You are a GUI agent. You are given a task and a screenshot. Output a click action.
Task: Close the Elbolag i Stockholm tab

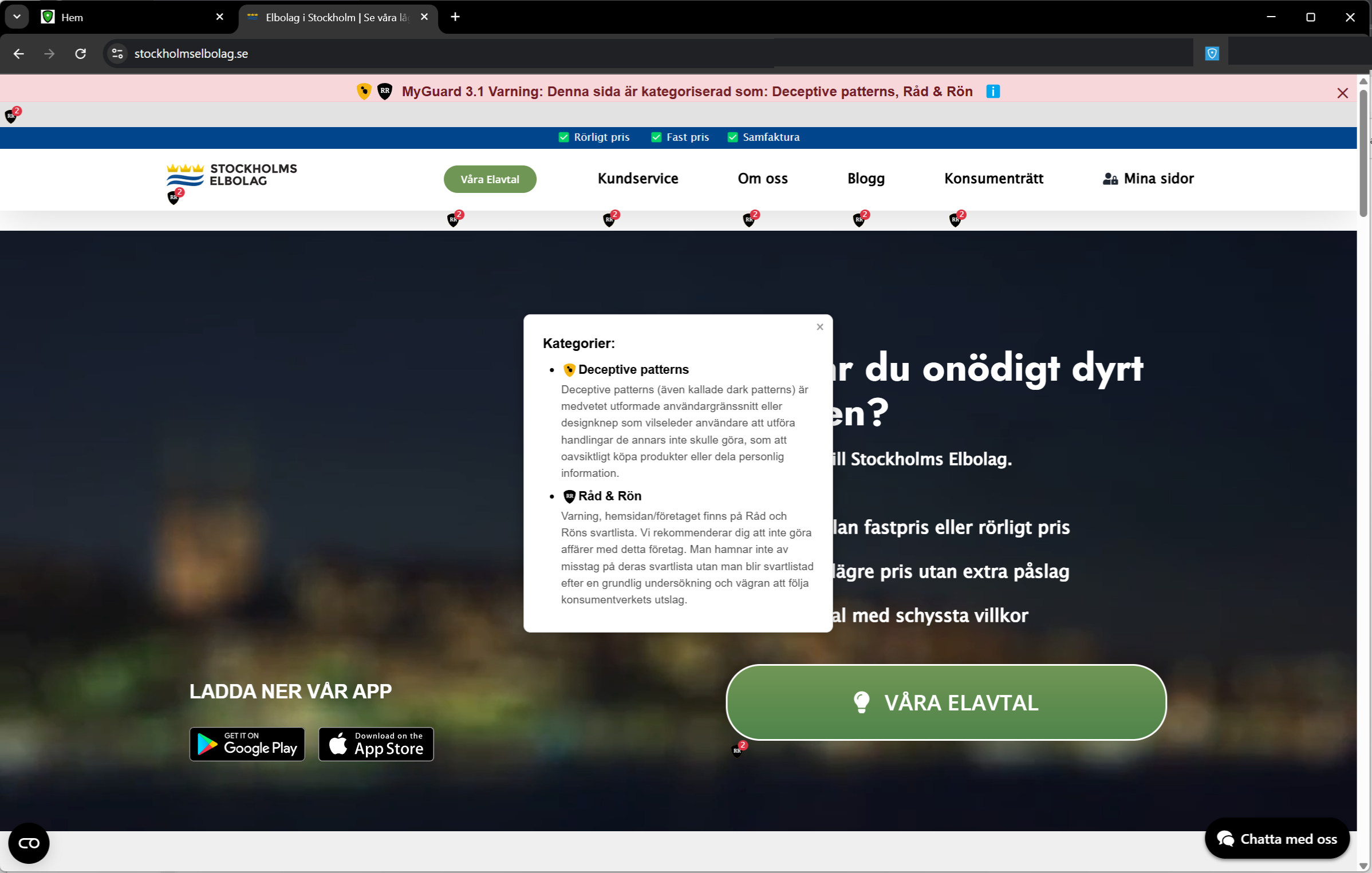point(424,17)
